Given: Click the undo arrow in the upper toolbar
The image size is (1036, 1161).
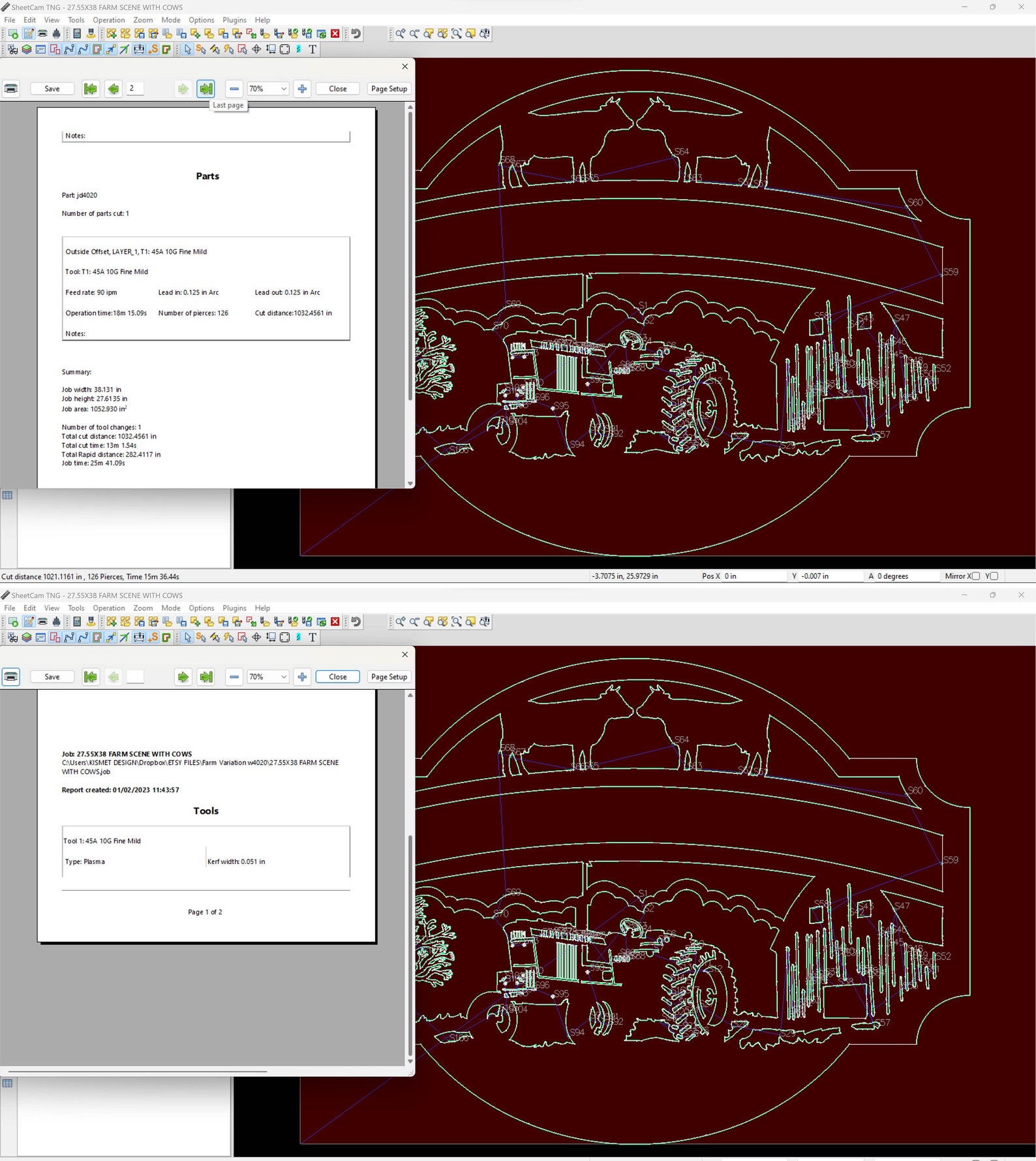Looking at the screenshot, I should tap(356, 34).
